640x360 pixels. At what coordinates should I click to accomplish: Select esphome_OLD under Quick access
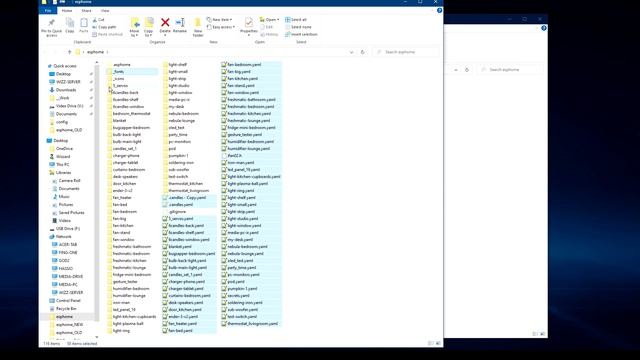[69, 130]
